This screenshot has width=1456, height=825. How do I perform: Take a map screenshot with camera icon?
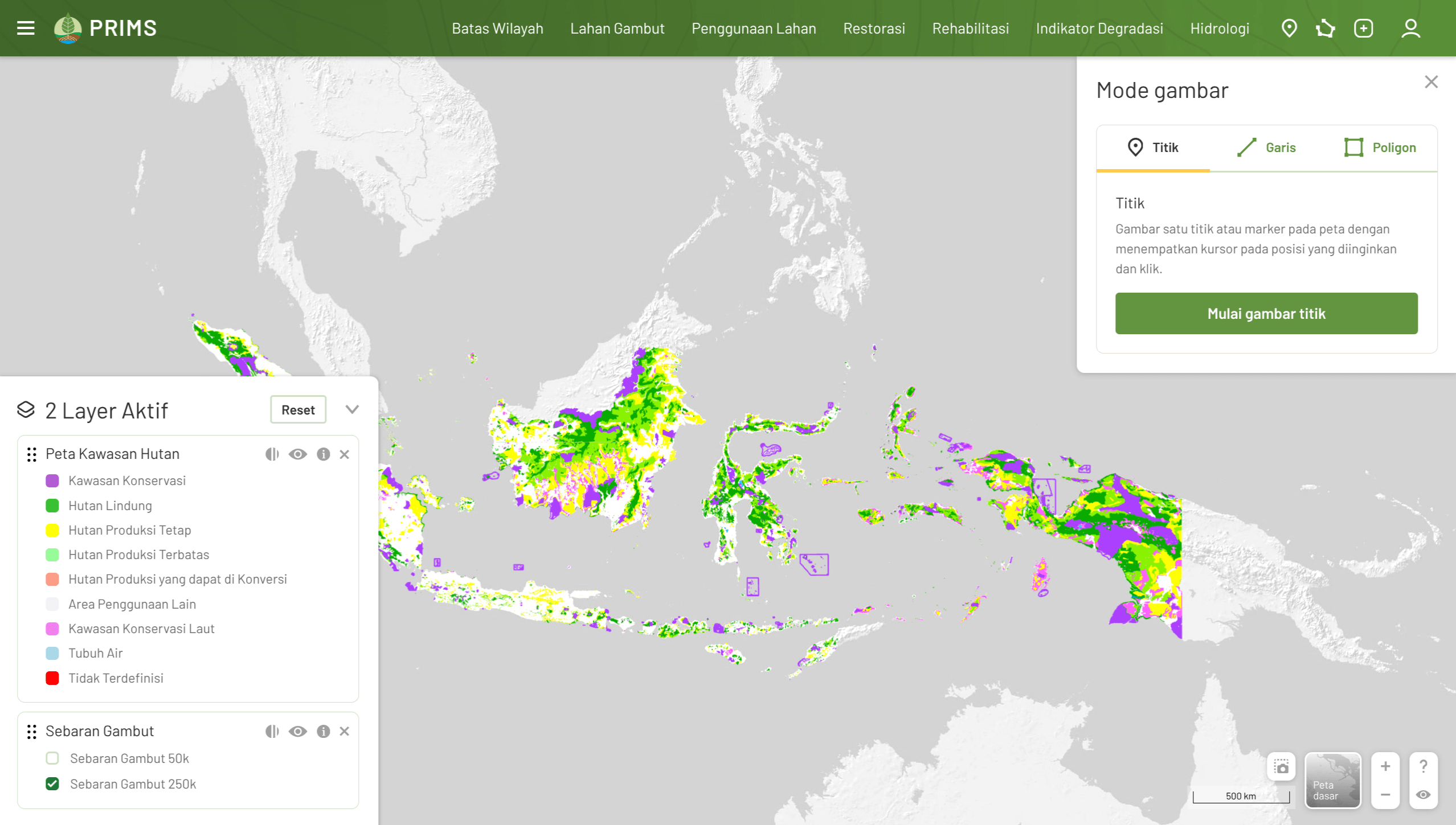click(1281, 766)
